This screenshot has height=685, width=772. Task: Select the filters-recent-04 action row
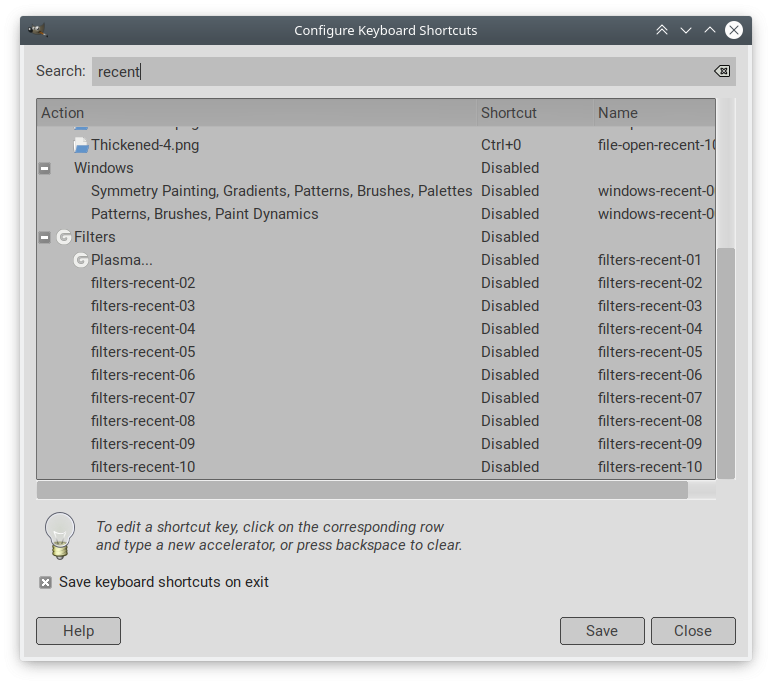(x=376, y=329)
